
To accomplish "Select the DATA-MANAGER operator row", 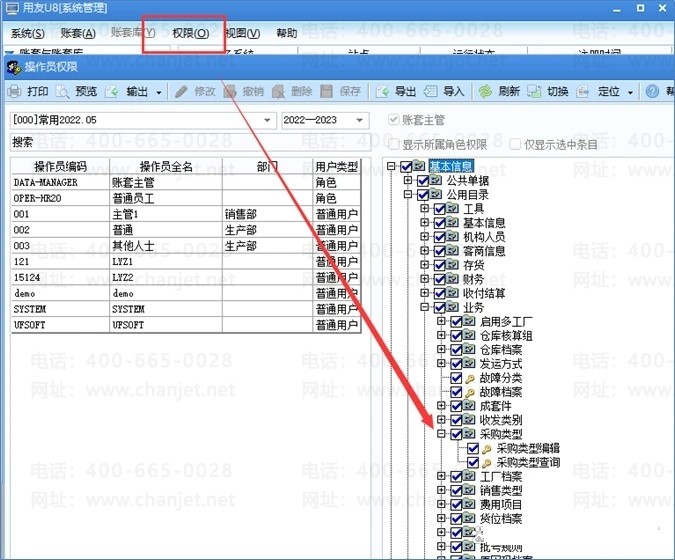I will 186,183.
